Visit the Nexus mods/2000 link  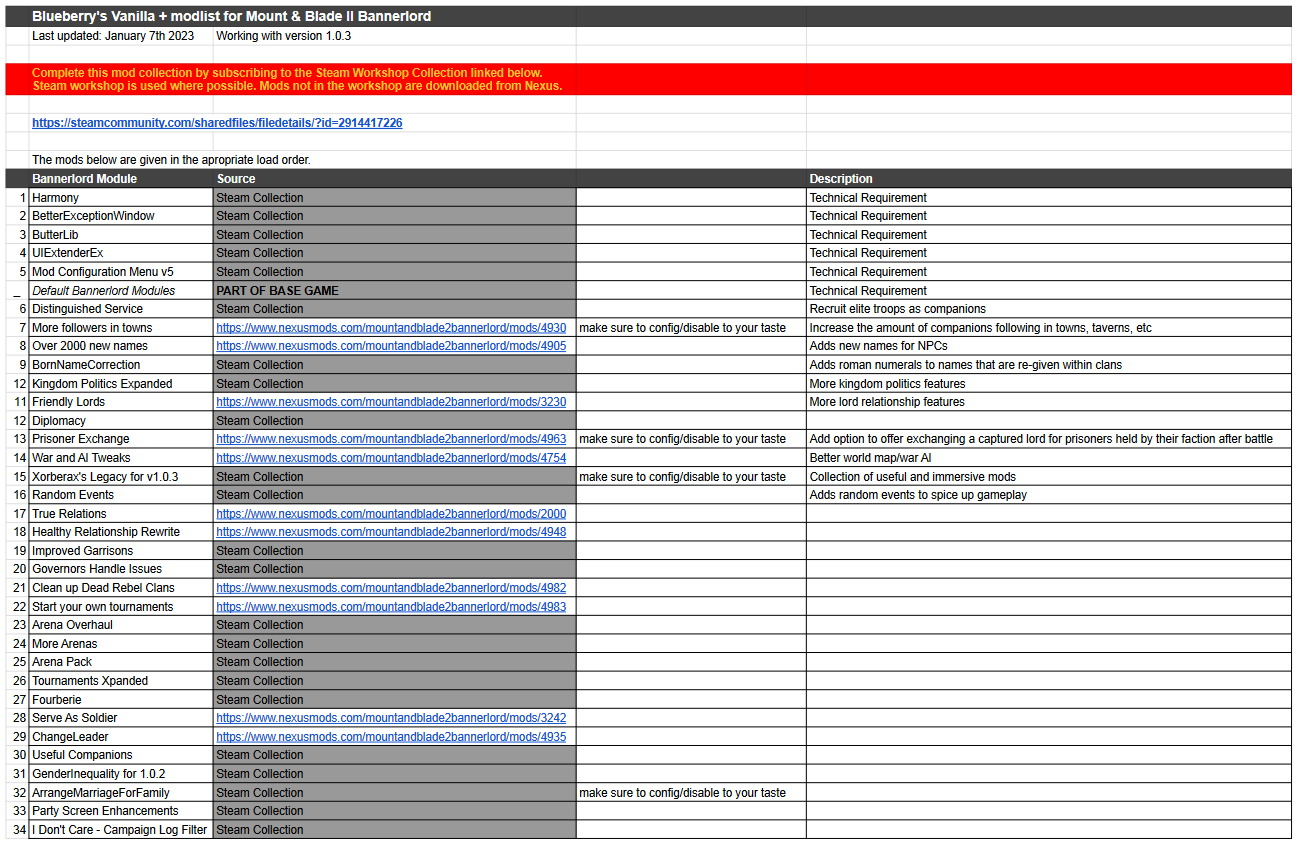point(391,514)
